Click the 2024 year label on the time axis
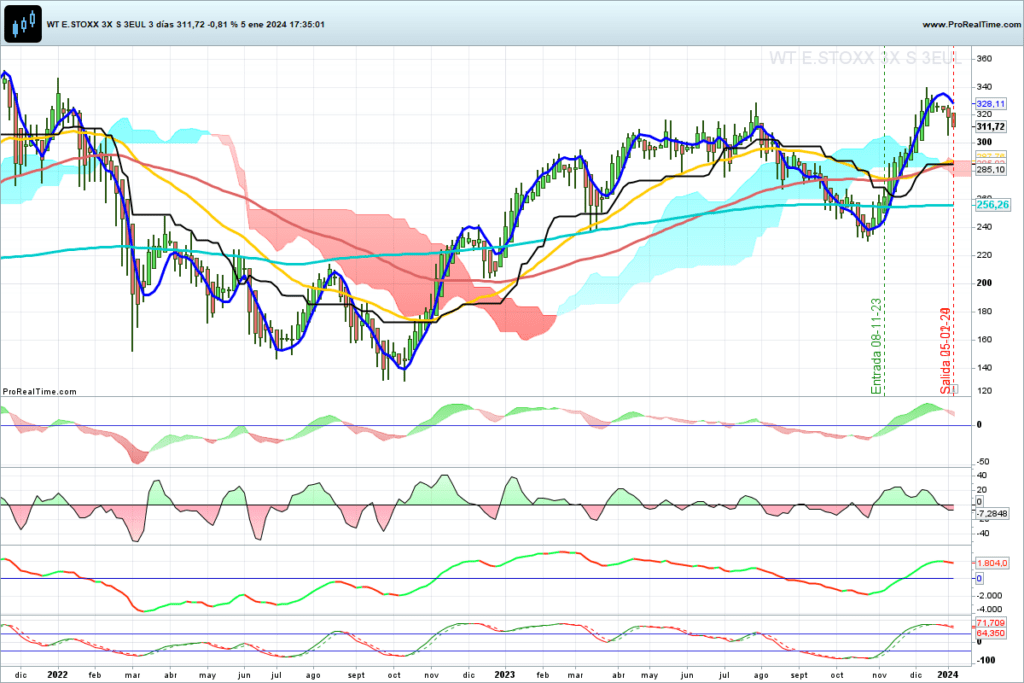 (948, 675)
